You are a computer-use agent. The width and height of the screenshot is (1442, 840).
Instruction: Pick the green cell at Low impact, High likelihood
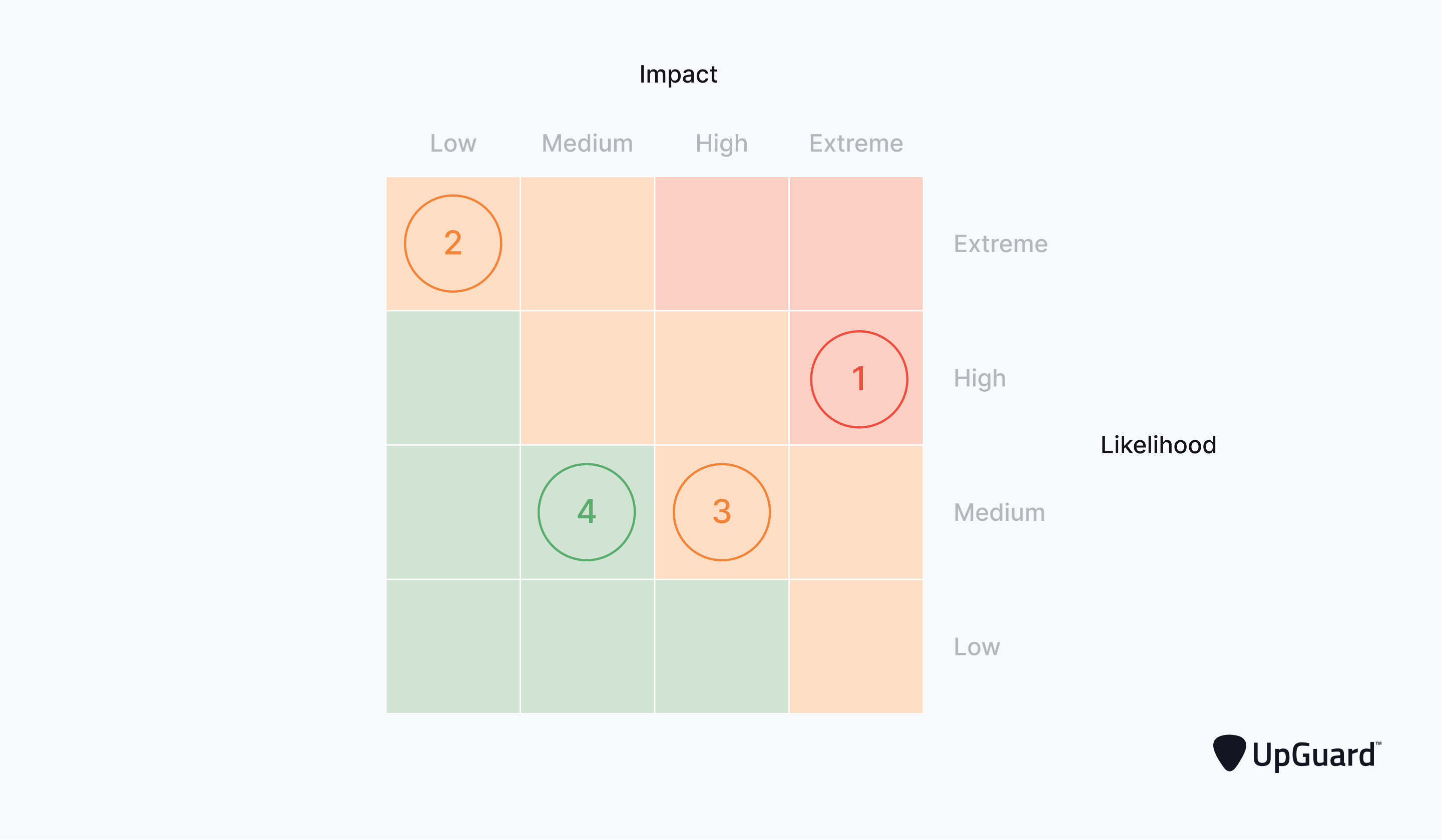click(452, 378)
